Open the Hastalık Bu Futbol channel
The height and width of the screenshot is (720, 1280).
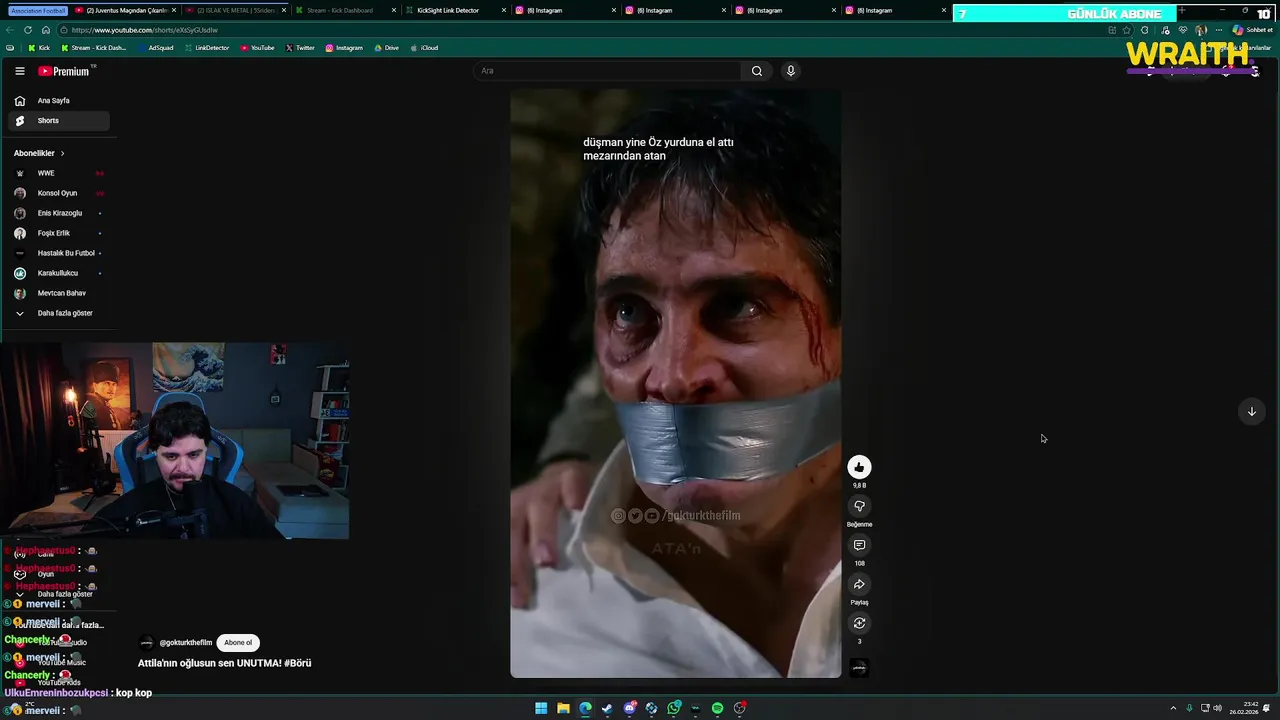pos(59,253)
